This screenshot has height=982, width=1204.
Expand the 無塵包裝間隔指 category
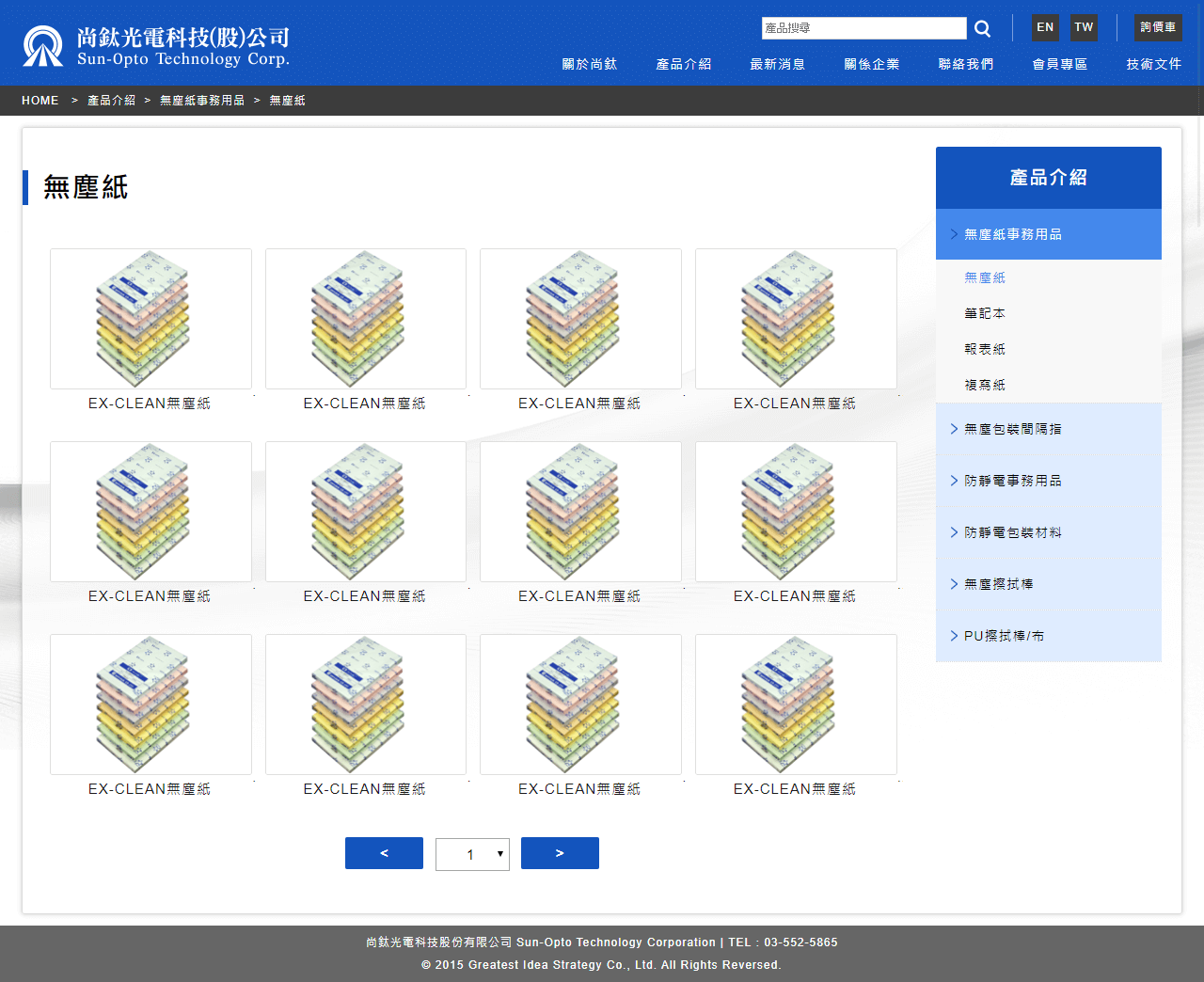[1049, 429]
